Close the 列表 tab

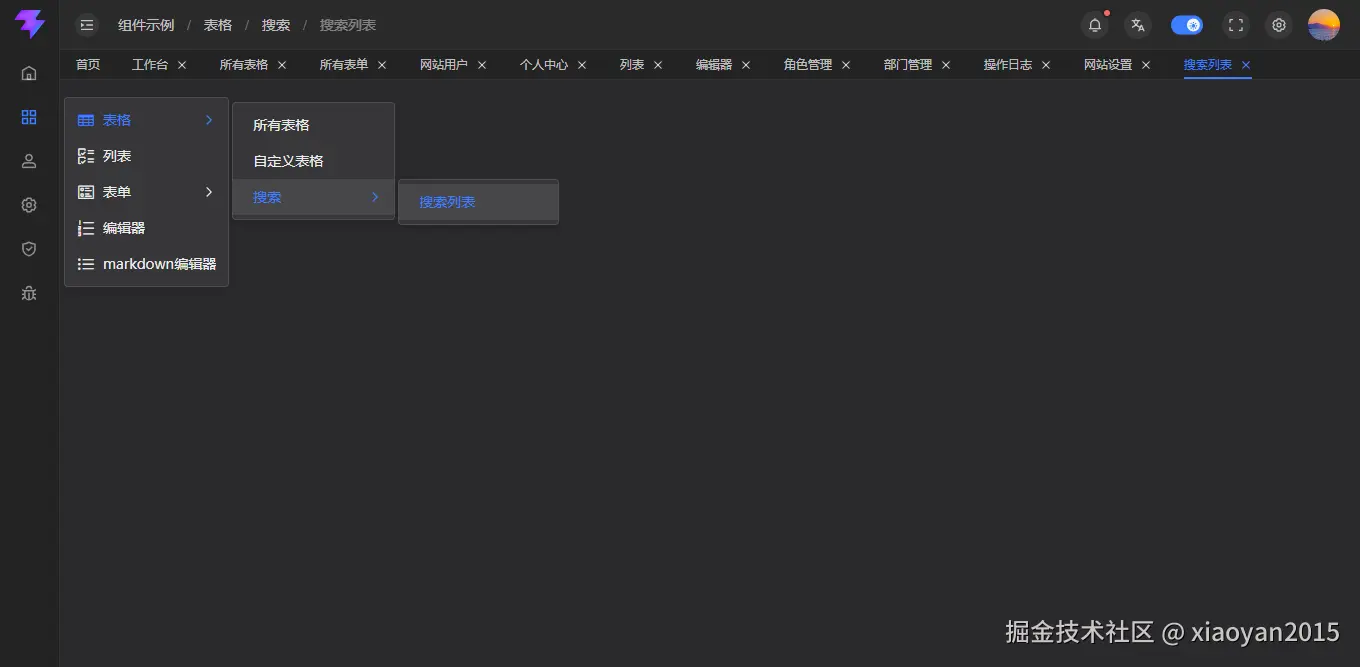pyautogui.click(x=658, y=65)
